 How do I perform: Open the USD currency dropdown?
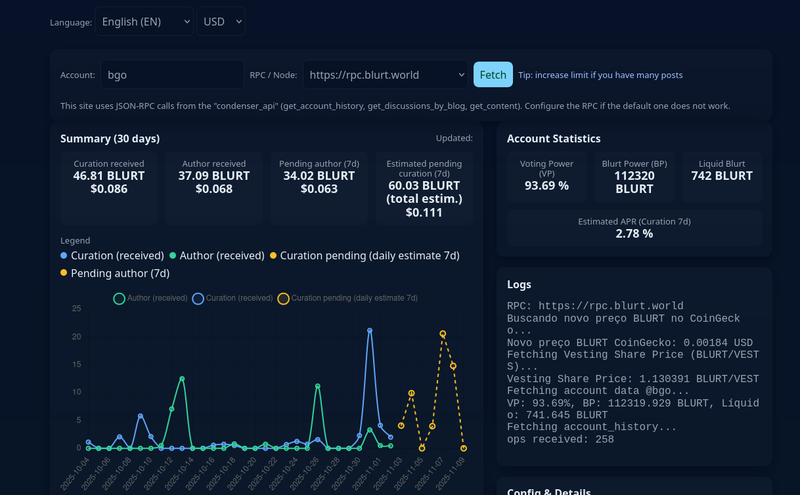221,22
